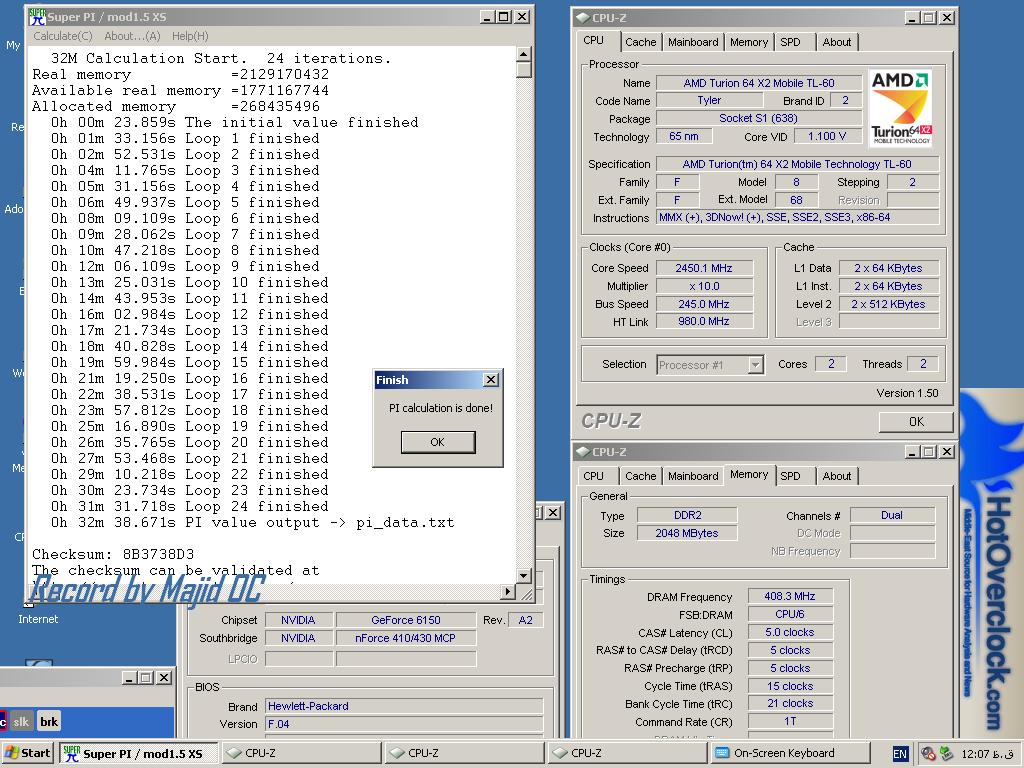Open the About...(A) menu in Super PI
Viewport: 1024px width, 768px height.
point(132,37)
